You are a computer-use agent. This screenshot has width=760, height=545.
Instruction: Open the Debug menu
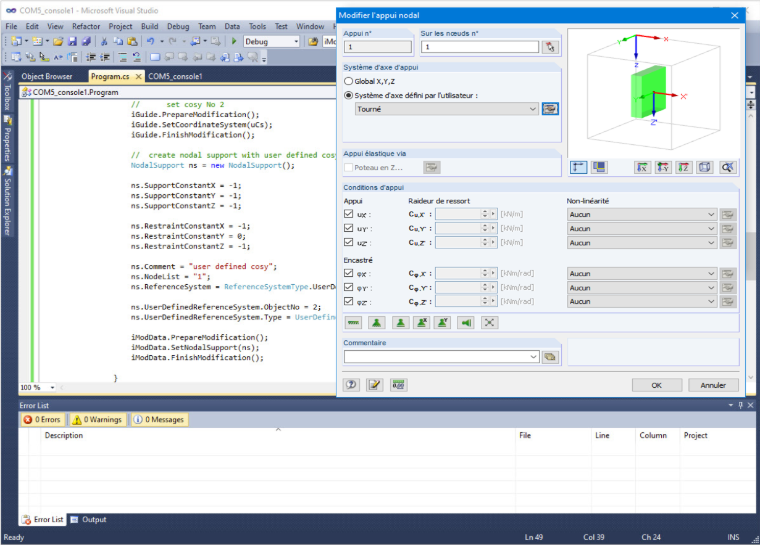pos(178,26)
